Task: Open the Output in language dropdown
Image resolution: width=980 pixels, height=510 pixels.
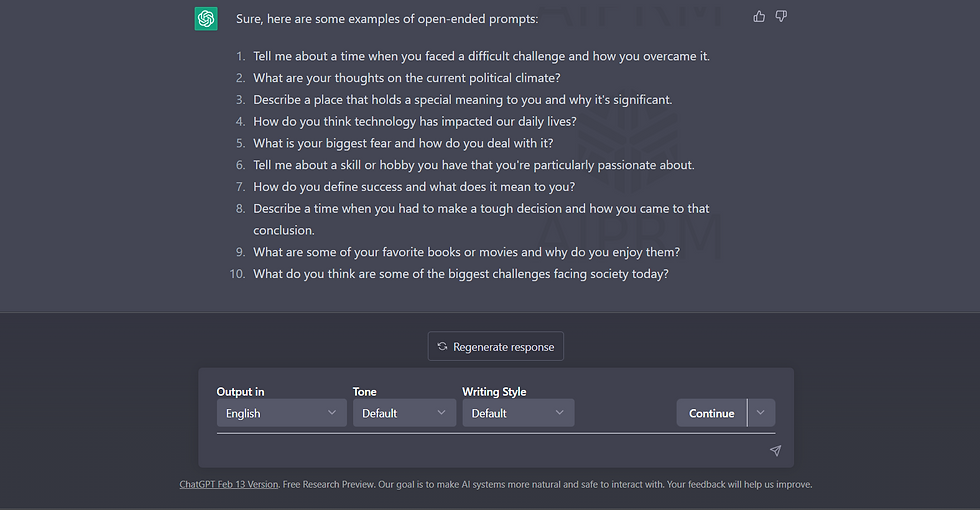Action: [x=282, y=413]
